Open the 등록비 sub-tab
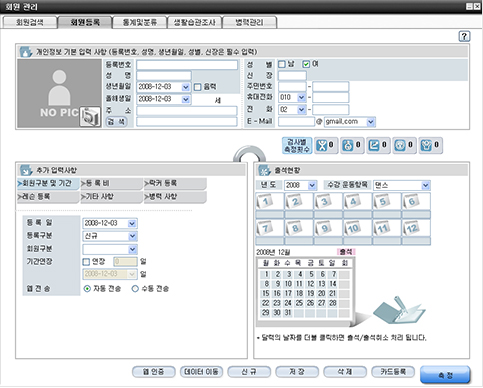Screen dimensions: 483x388 [x=112, y=184]
